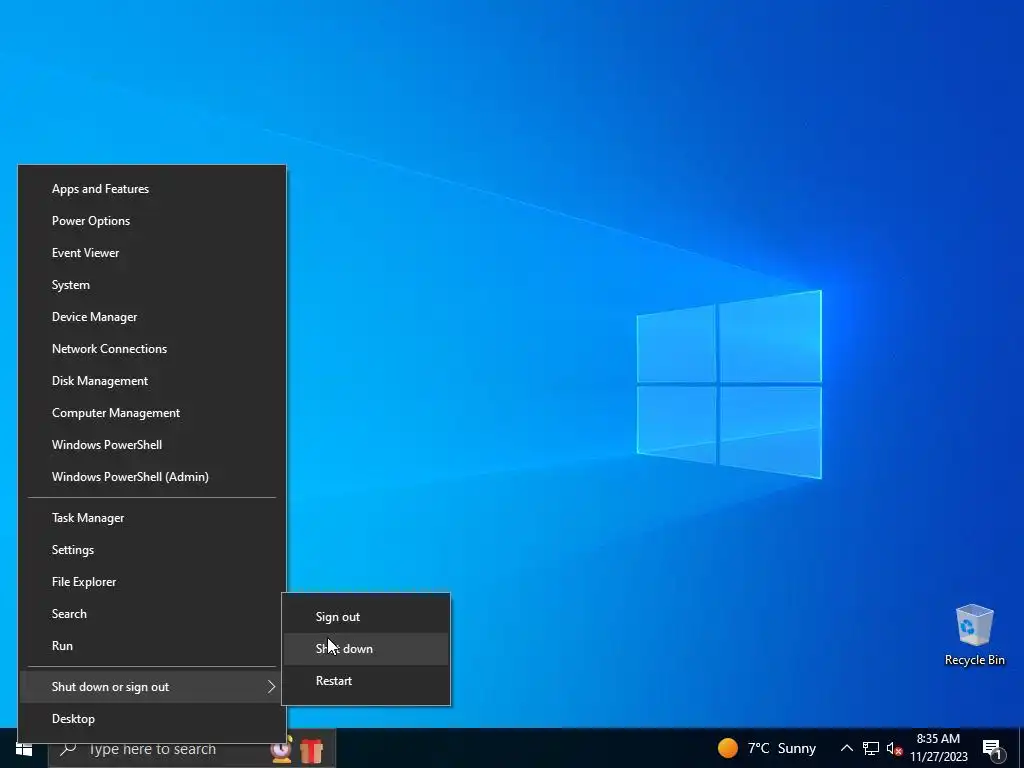The image size is (1024, 768).
Task: Click the muted volume tray icon
Action: 894,748
